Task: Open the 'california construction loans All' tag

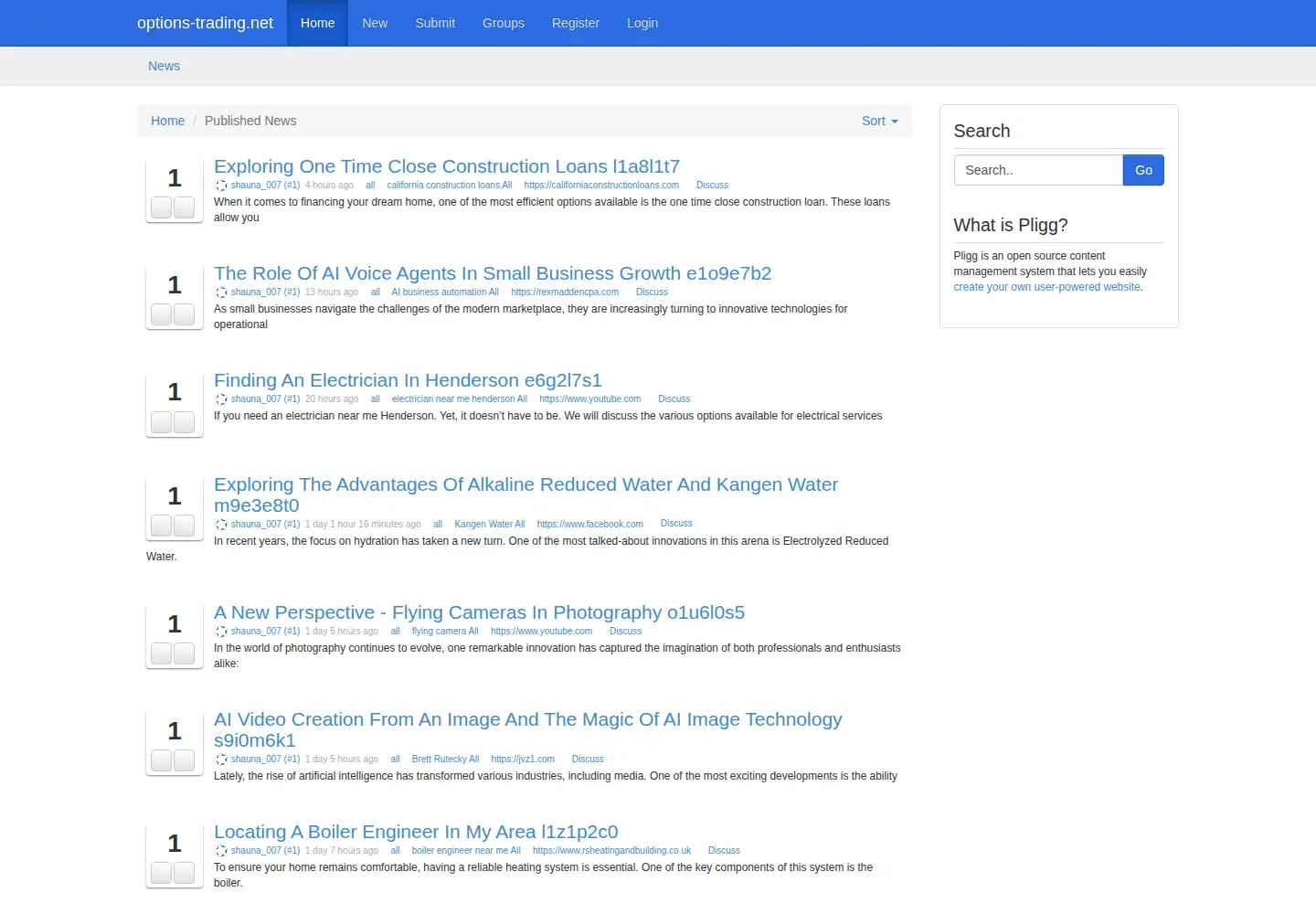Action: click(450, 186)
